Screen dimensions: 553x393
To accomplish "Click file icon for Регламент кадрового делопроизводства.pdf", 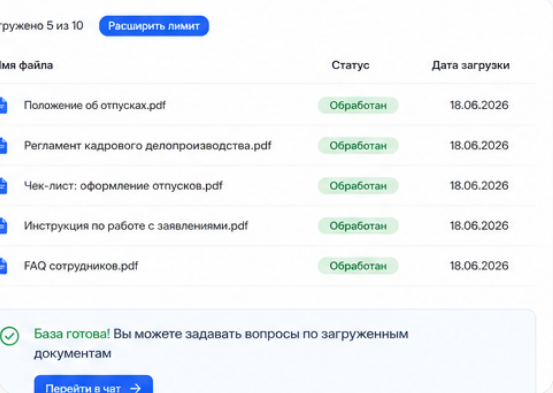I will coord(3,146).
